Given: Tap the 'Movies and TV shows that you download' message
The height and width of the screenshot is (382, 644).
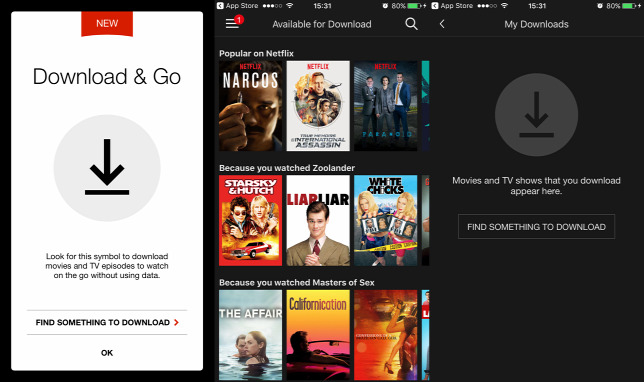Looking at the screenshot, I should [536, 186].
